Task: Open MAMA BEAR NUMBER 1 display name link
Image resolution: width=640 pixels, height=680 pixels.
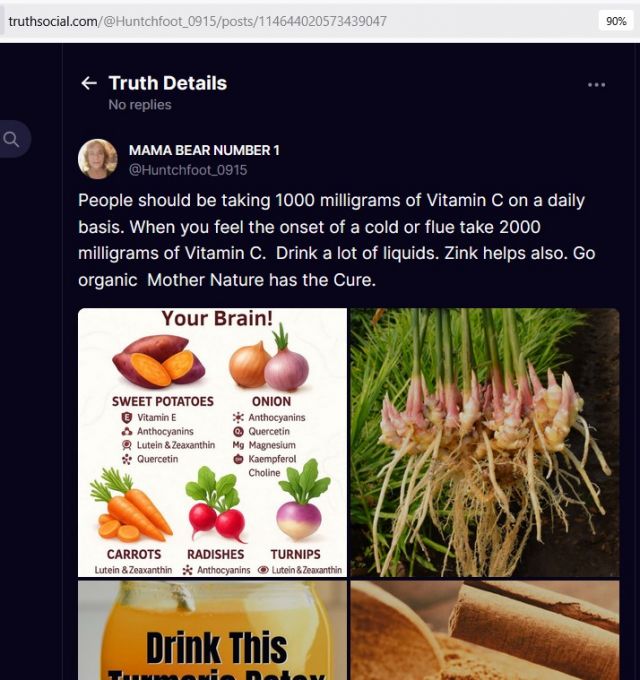Action: click(204, 150)
